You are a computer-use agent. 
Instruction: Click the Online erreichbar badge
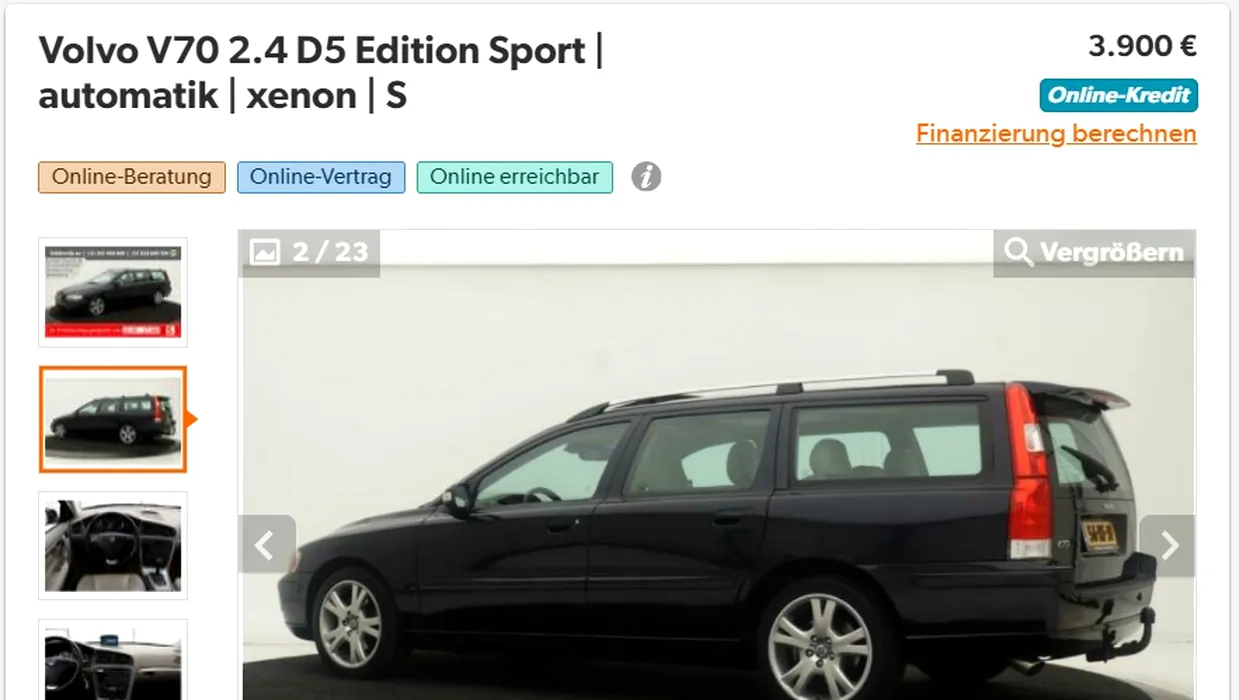(x=515, y=177)
